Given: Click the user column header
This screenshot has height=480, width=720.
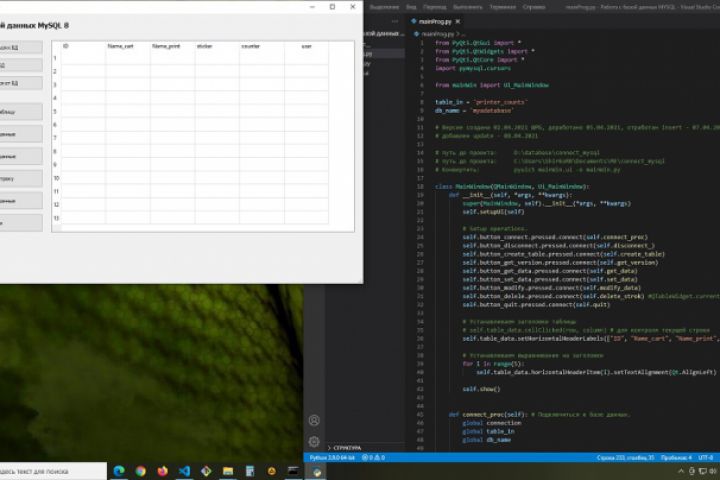Looking at the screenshot, I should coord(306,46).
